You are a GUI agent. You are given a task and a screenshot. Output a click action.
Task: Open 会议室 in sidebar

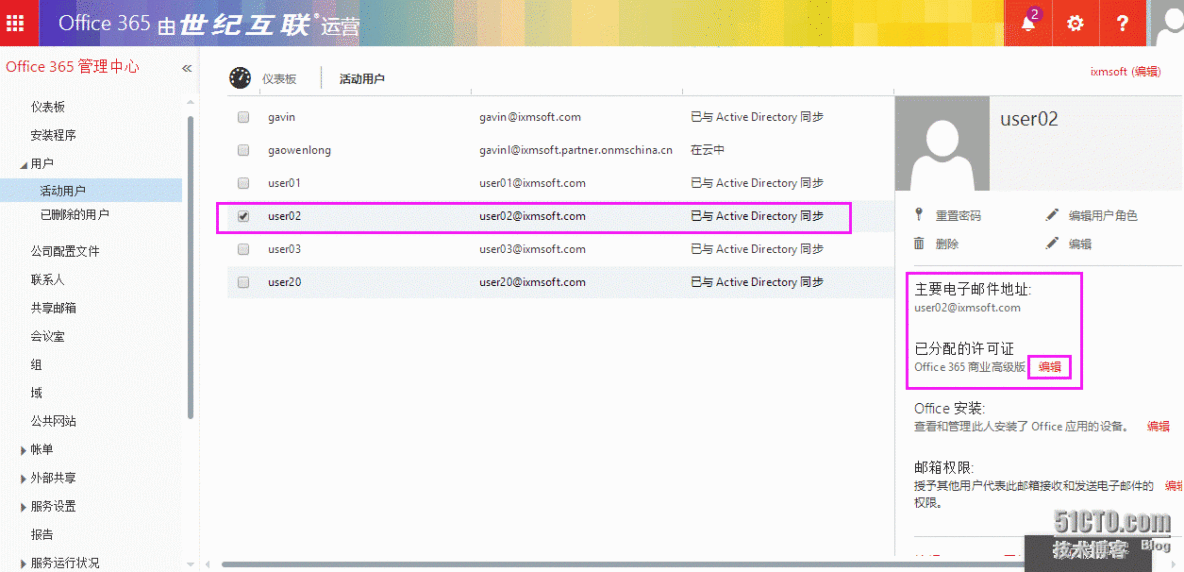pos(48,336)
